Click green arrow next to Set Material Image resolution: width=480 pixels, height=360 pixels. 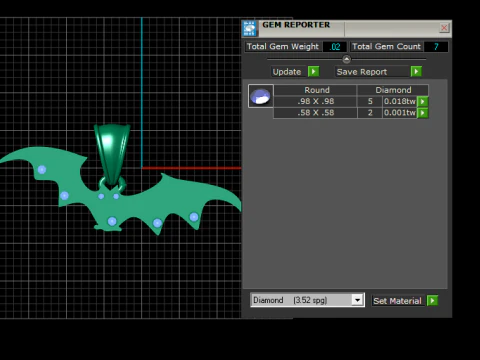(x=432, y=301)
